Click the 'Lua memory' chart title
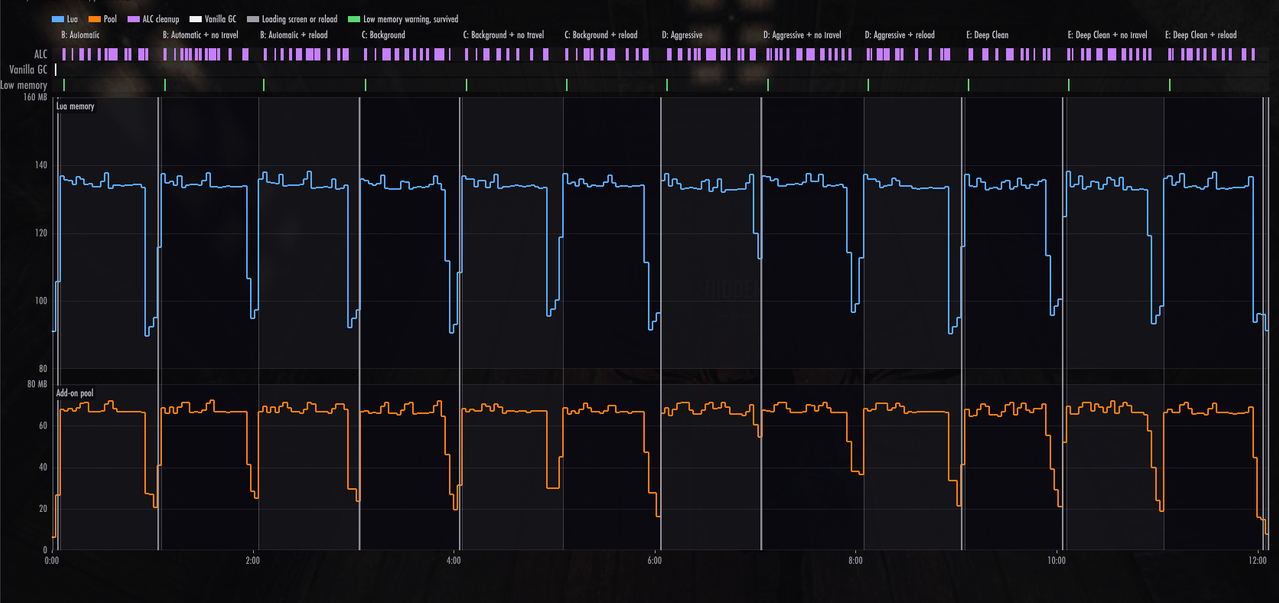 click(x=75, y=106)
